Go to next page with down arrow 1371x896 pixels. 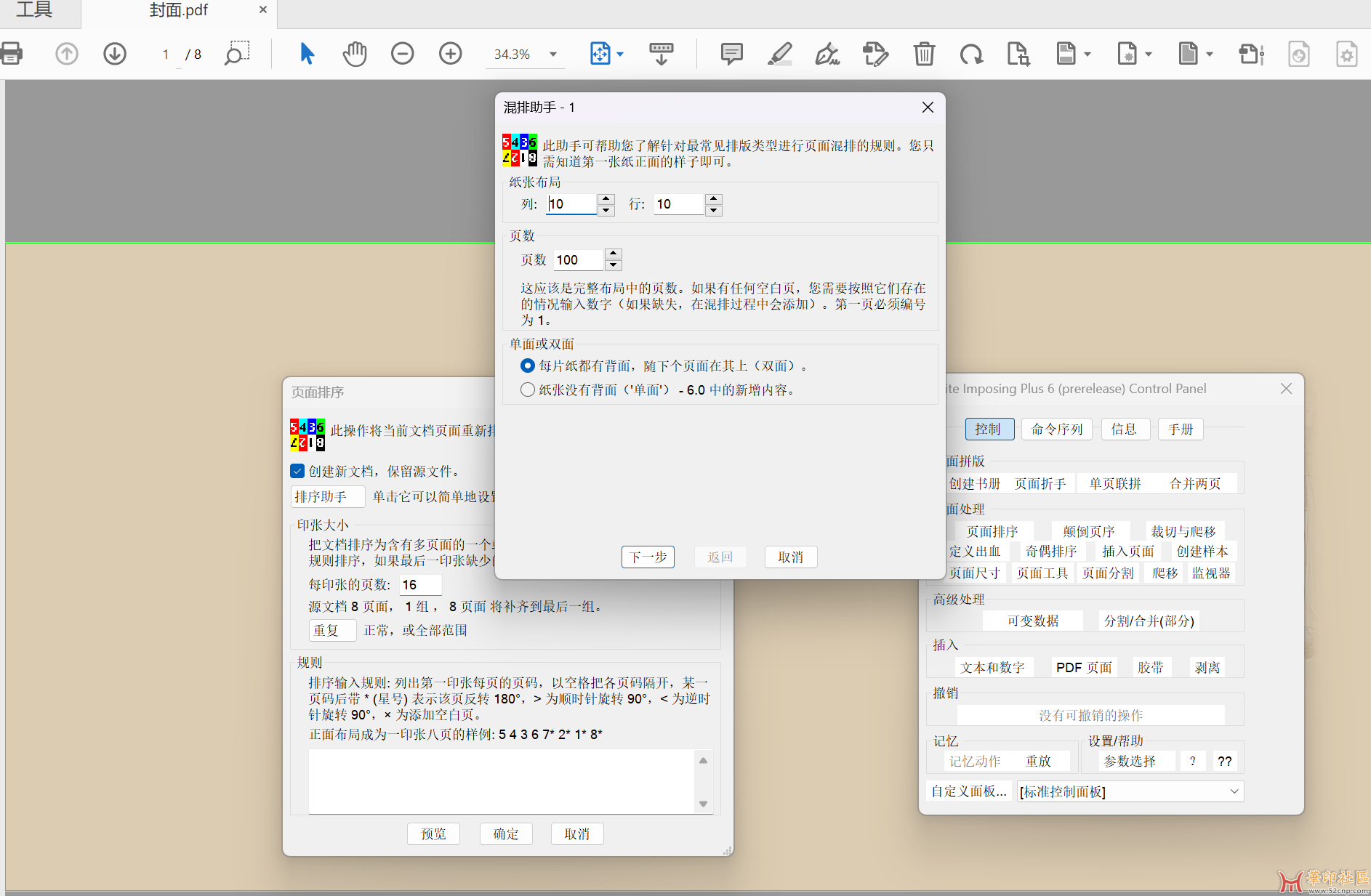[x=115, y=54]
